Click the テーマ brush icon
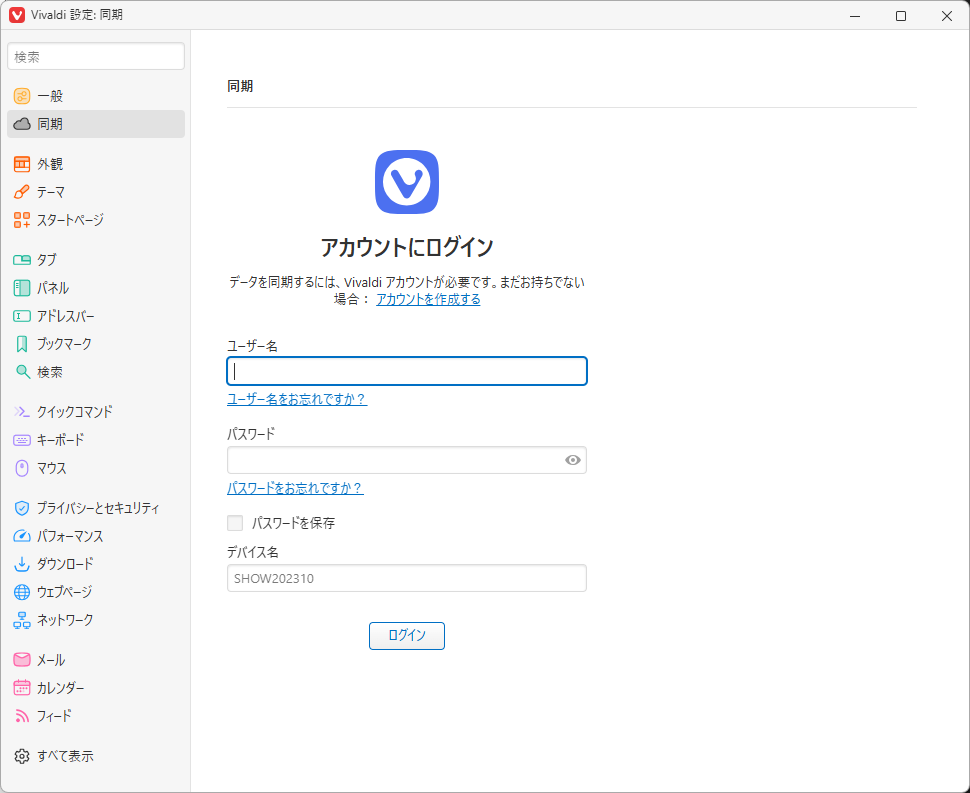The width and height of the screenshot is (970, 793). click(22, 192)
